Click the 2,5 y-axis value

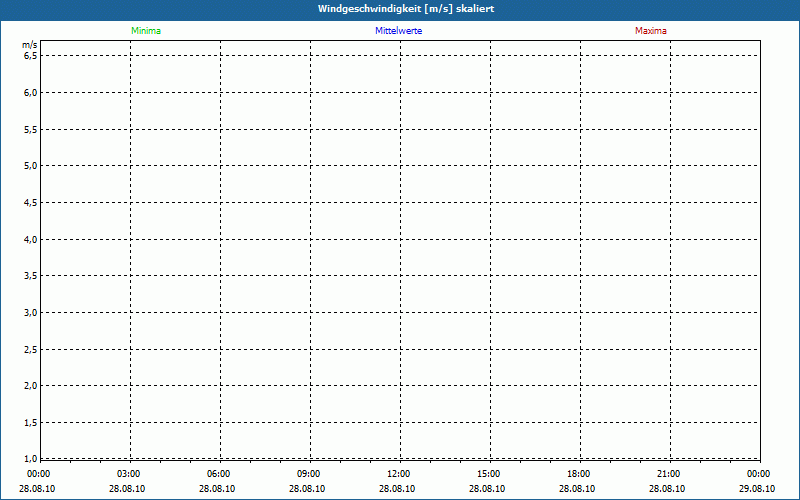[31, 349]
